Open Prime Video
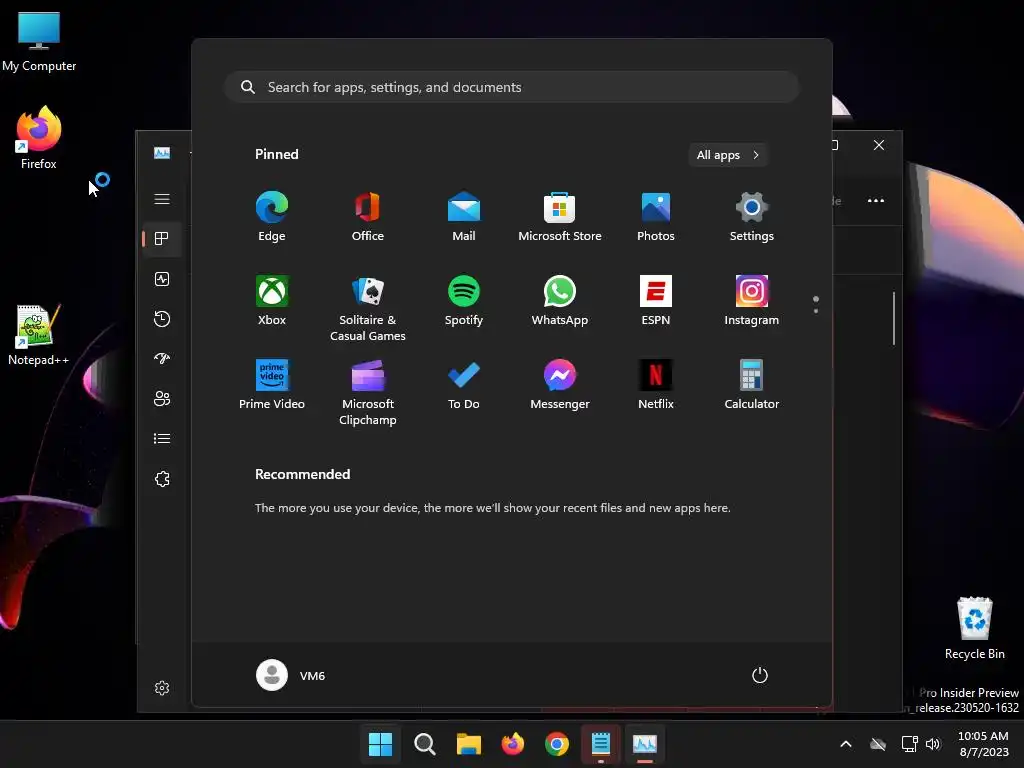1024x768 pixels. (272, 385)
